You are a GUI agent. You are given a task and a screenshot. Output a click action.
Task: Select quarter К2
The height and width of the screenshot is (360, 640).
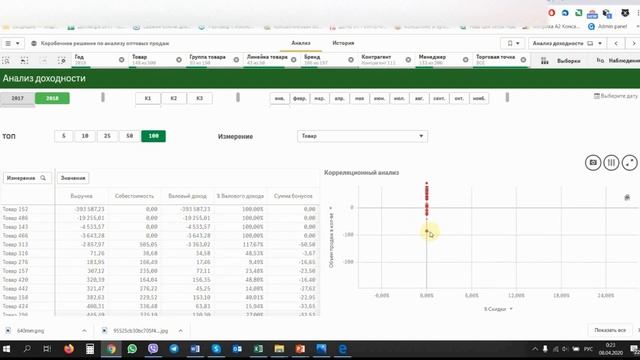[x=173, y=98]
